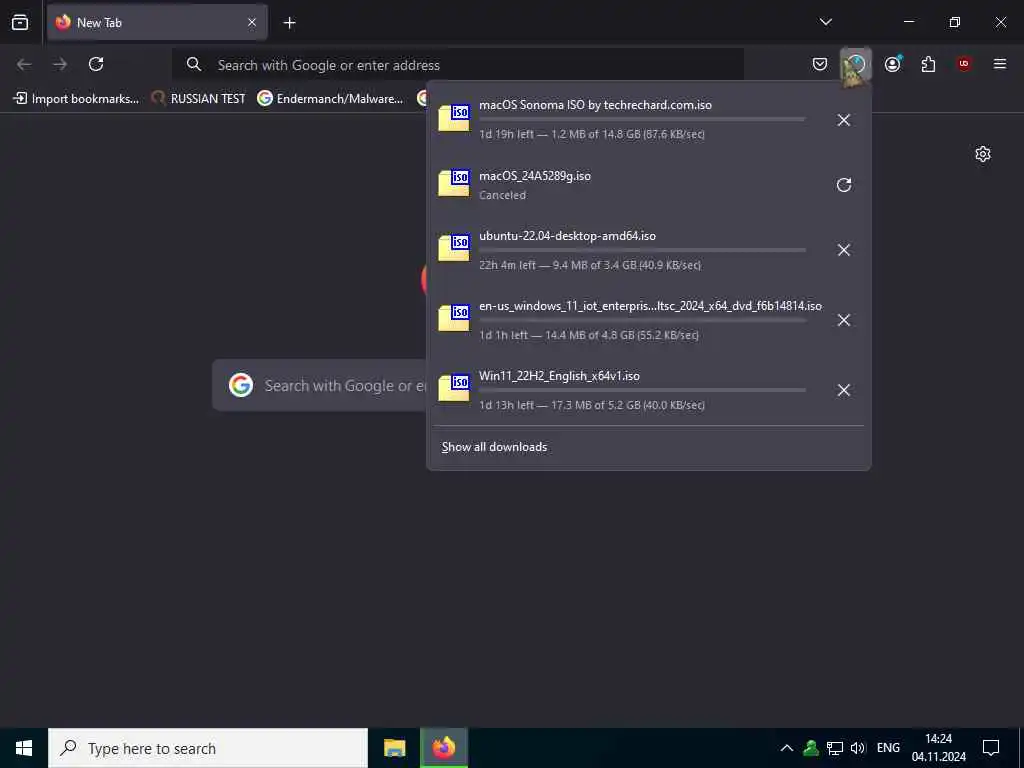This screenshot has height=768, width=1024.
Task: Retry macOS_24A5289g.iso download
Action: coord(844,185)
